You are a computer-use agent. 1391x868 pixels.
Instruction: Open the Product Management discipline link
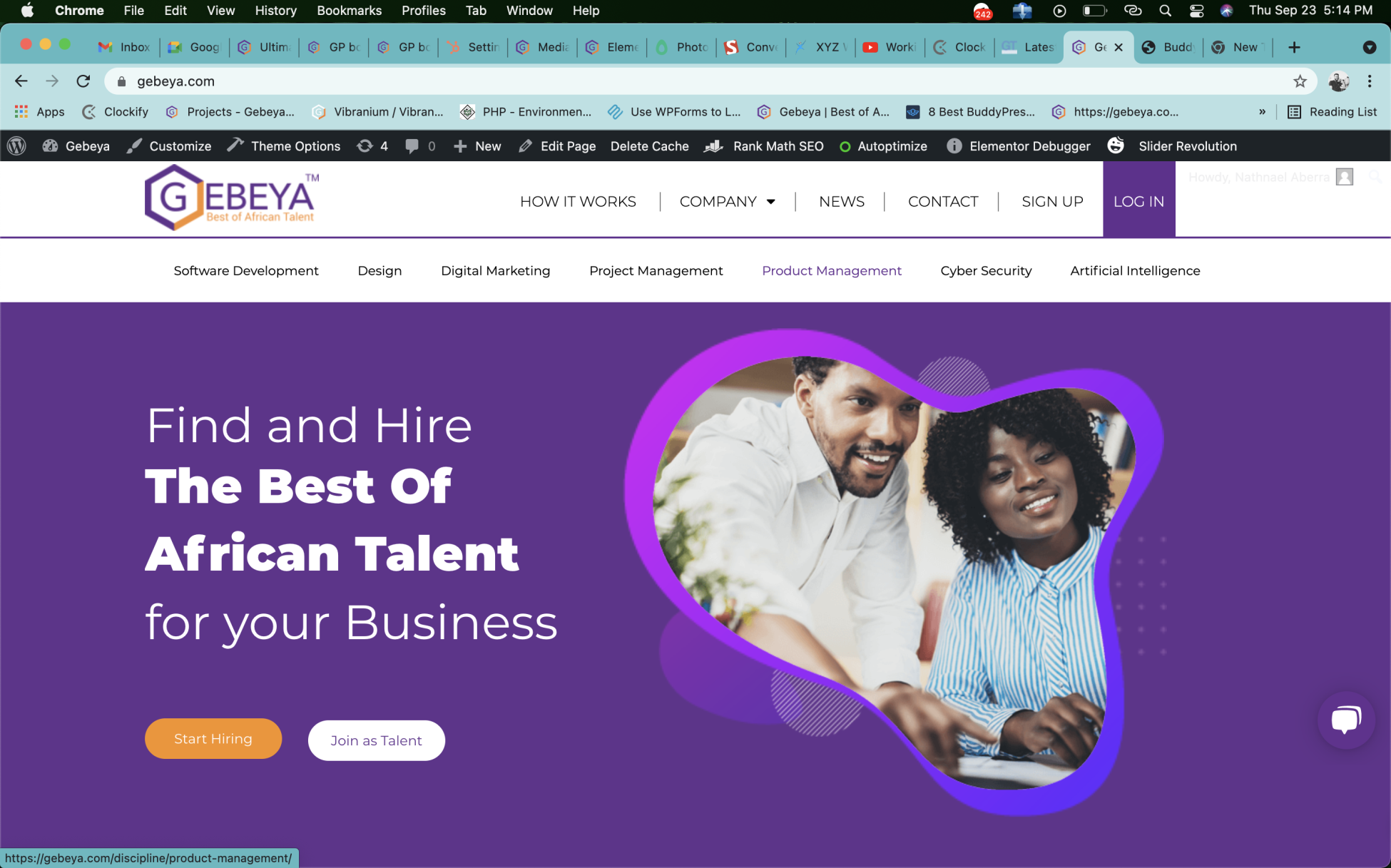[831, 271]
